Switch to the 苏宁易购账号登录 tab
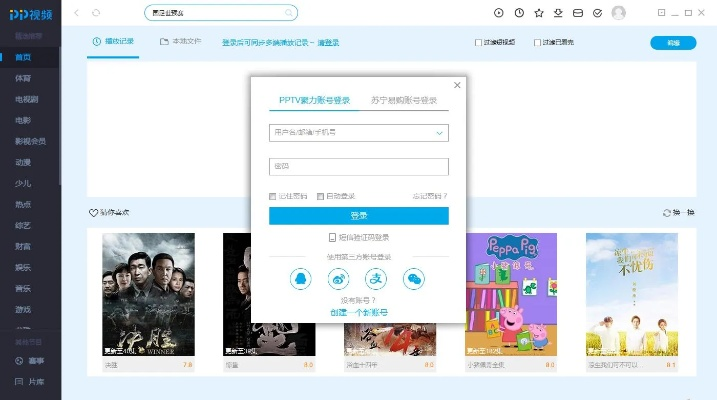717x400 pixels. coord(403,101)
